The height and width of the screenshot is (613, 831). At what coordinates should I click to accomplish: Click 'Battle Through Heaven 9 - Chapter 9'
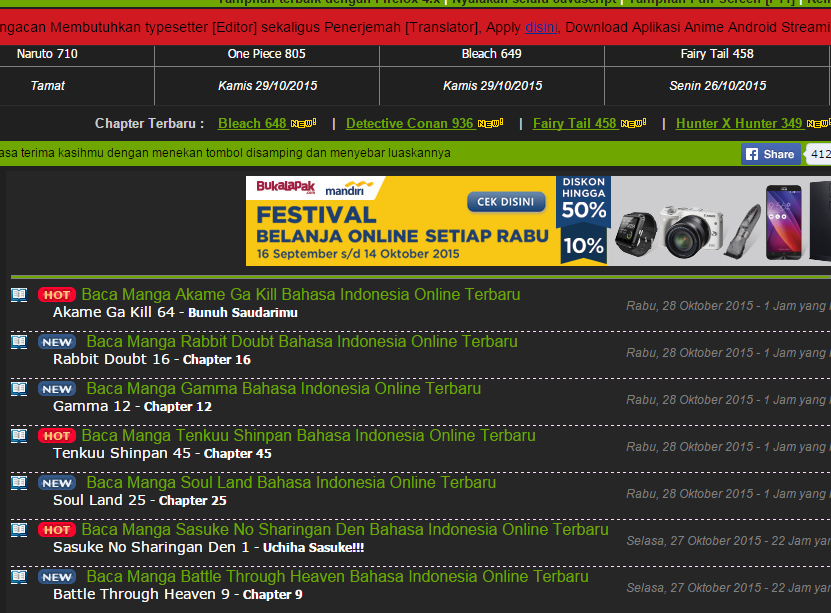(x=178, y=594)
